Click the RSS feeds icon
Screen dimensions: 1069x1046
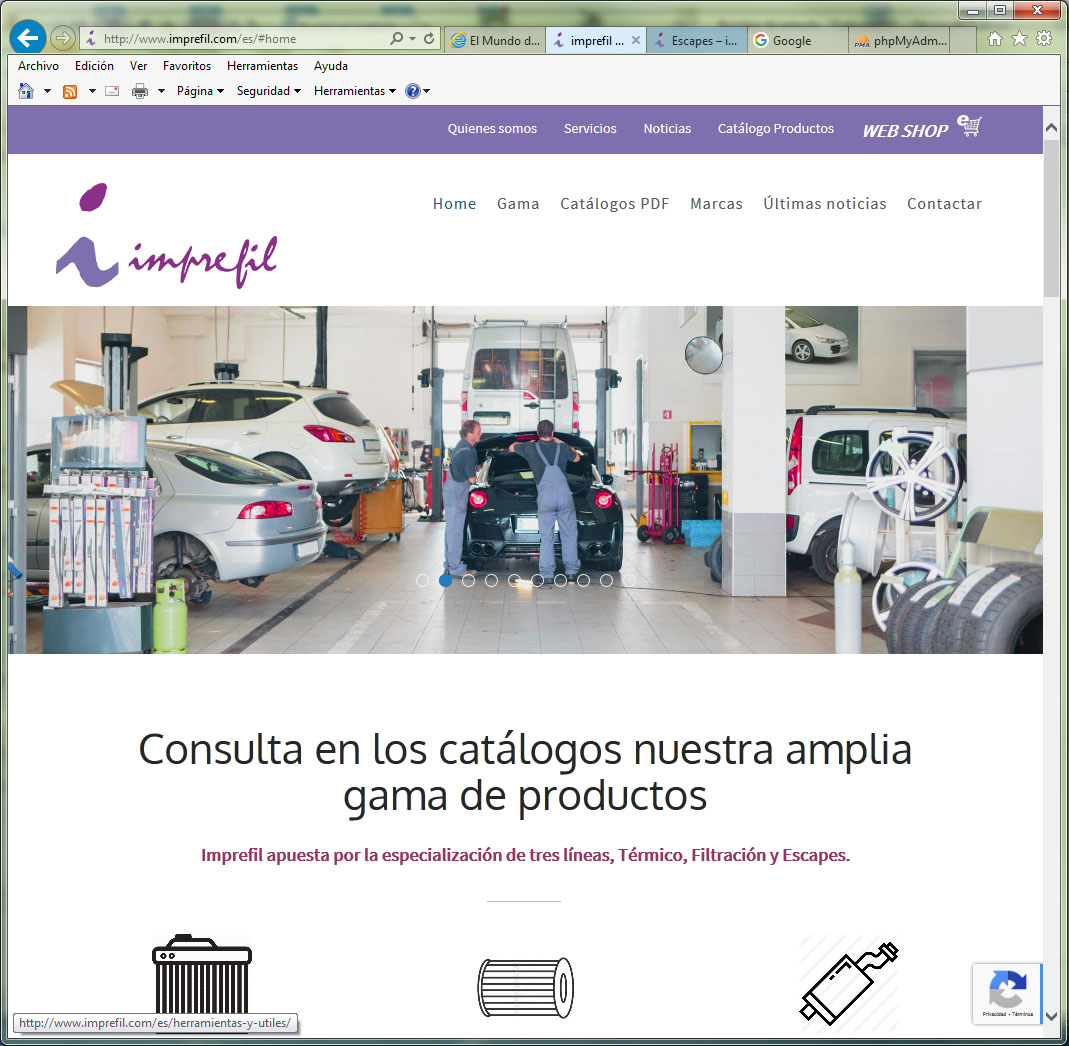[70, 91]
